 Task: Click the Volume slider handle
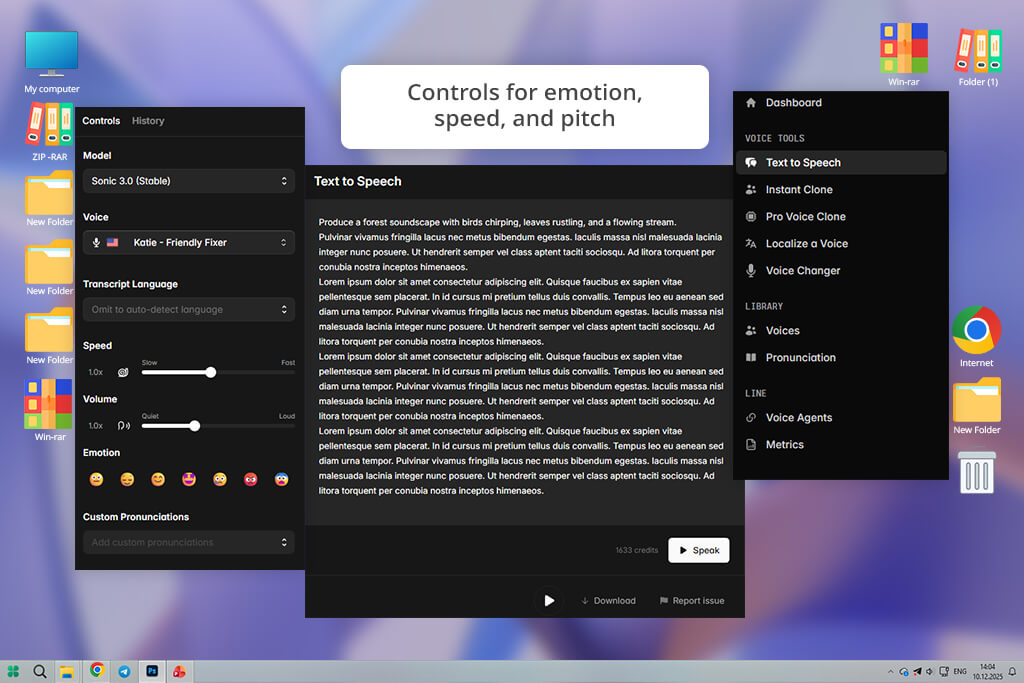(x=195, y=426)
